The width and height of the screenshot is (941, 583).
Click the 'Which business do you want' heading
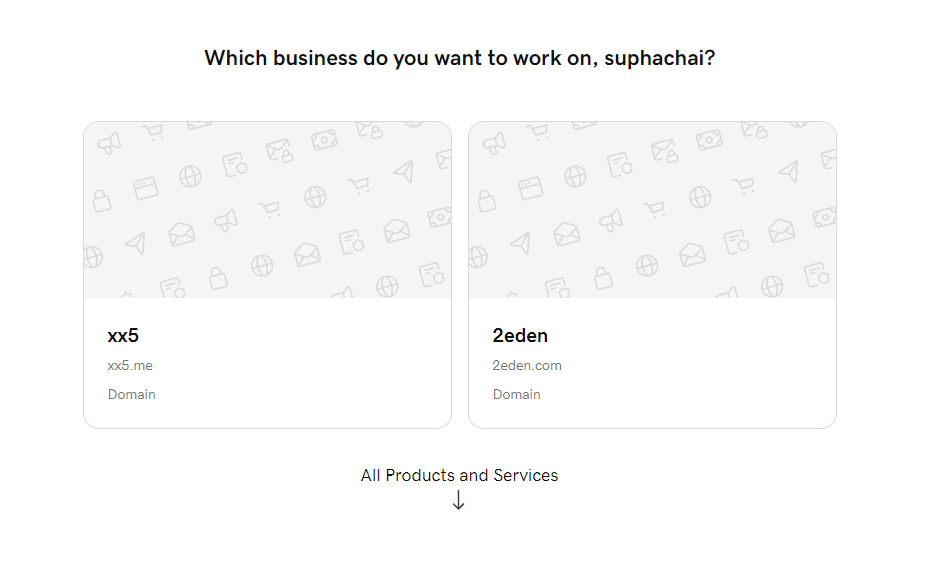(x=460, y=58)
